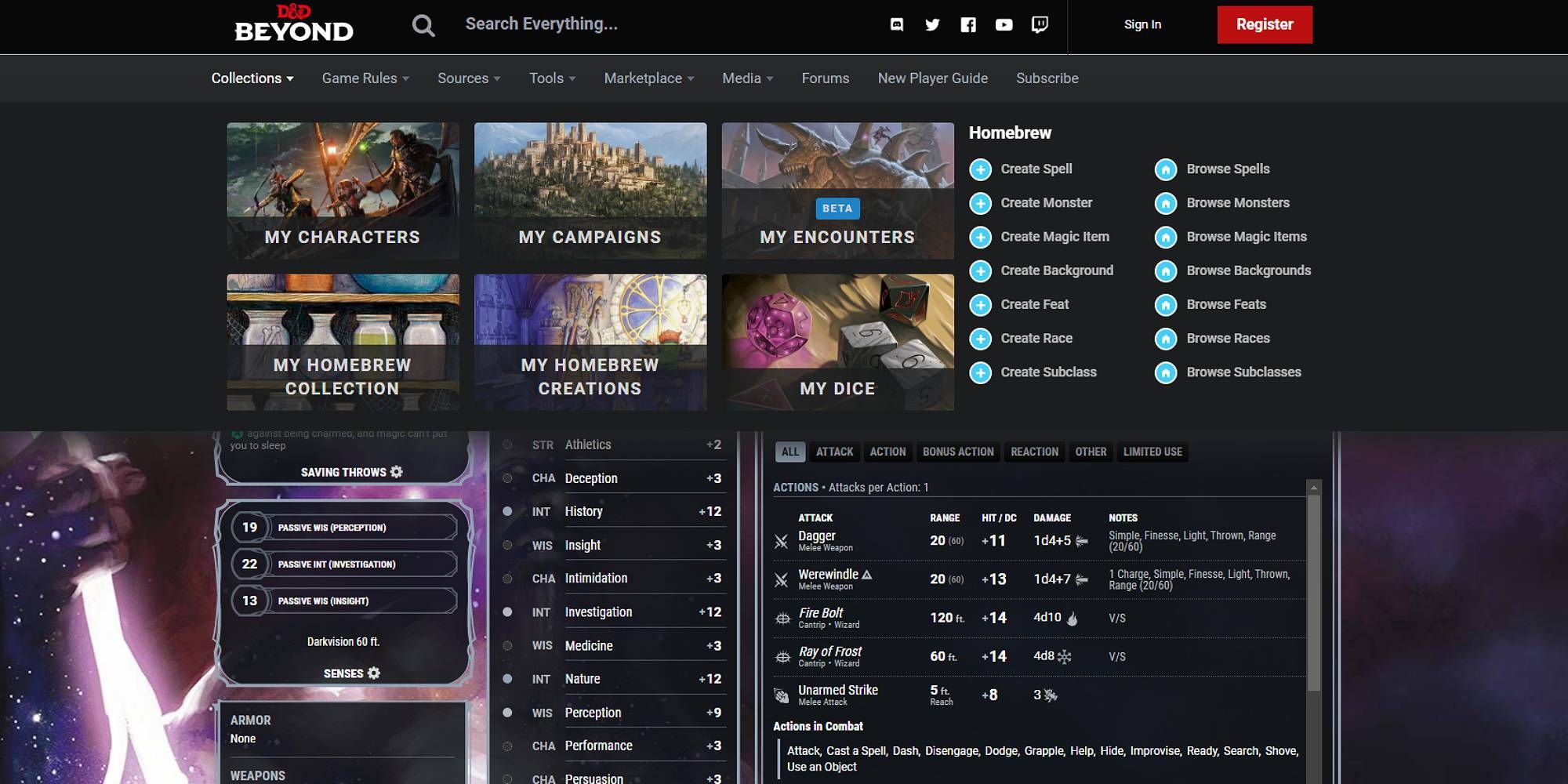Toggle proficiency dot for Deception skill
Viewport: 1568px width, 784px height.
[x=507, y=478]
